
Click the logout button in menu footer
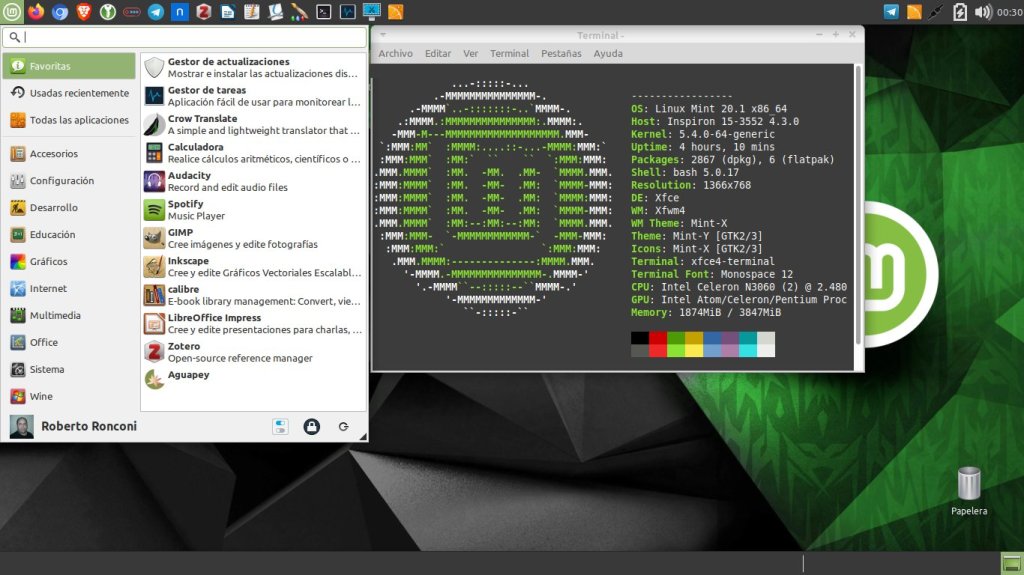click(343, 427)
